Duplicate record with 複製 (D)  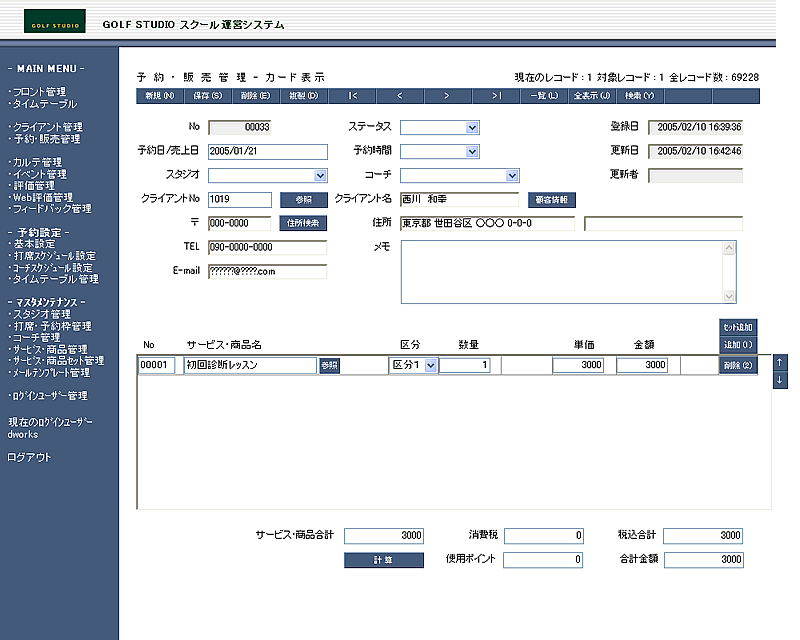click(x=304, y=96)
